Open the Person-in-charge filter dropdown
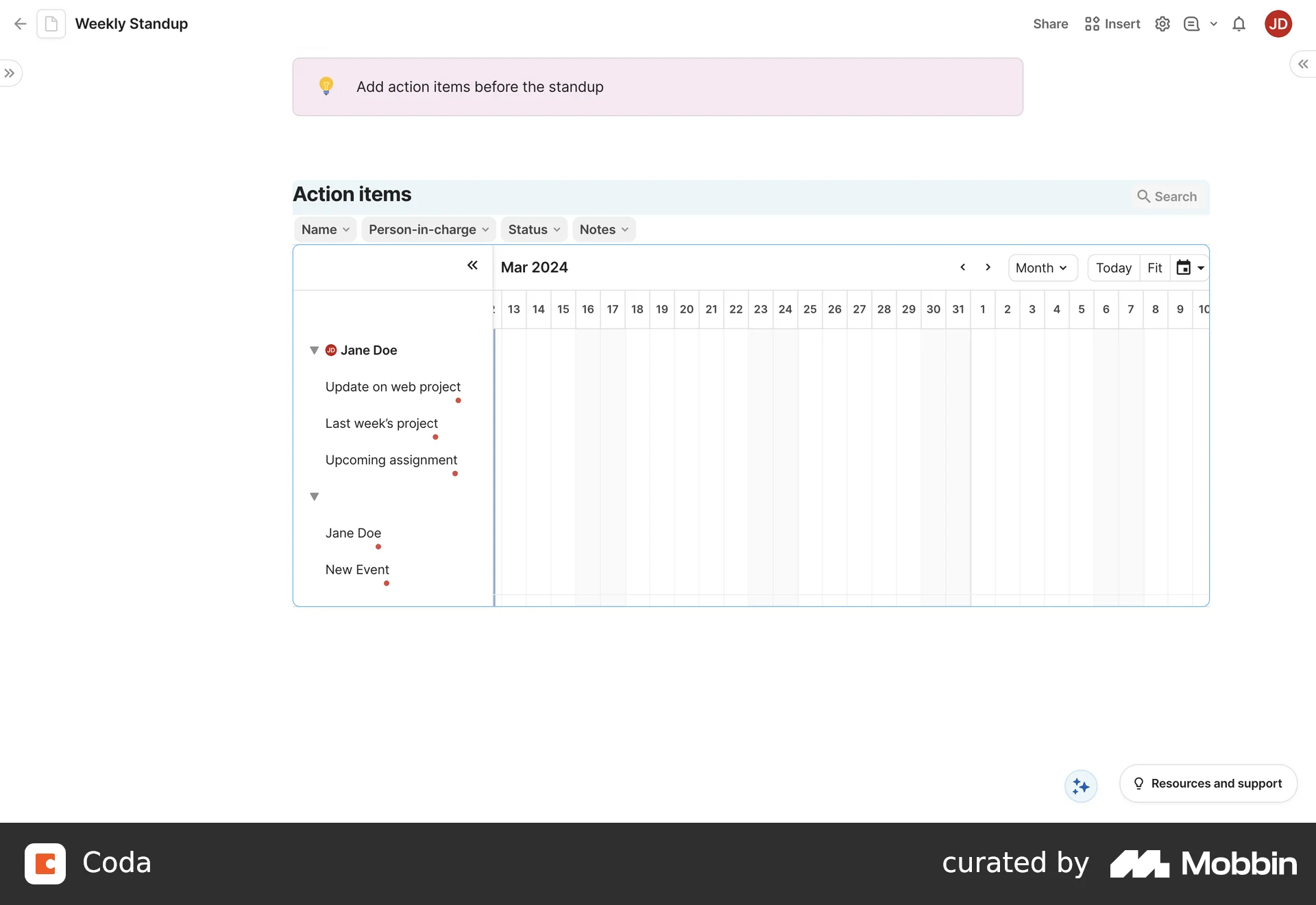Viewport: 1316px width, 905px height. click(x=428, y=230)
